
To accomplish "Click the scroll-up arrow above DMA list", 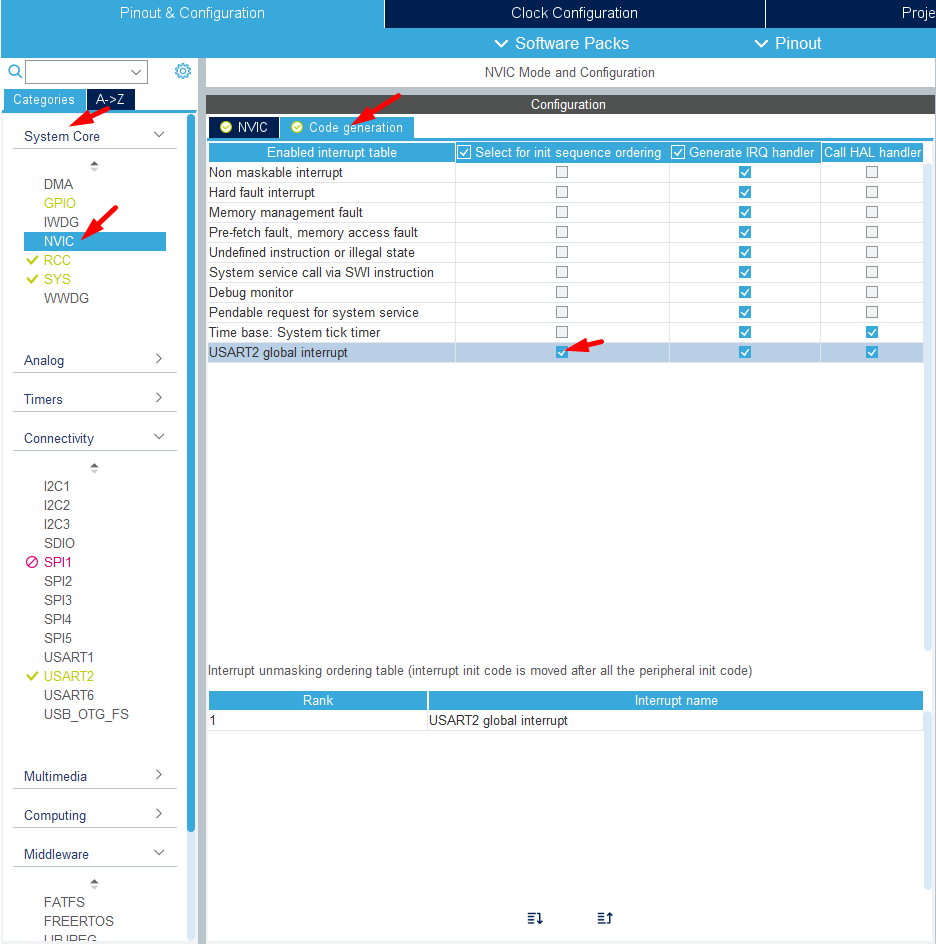I will pos(95,166).
